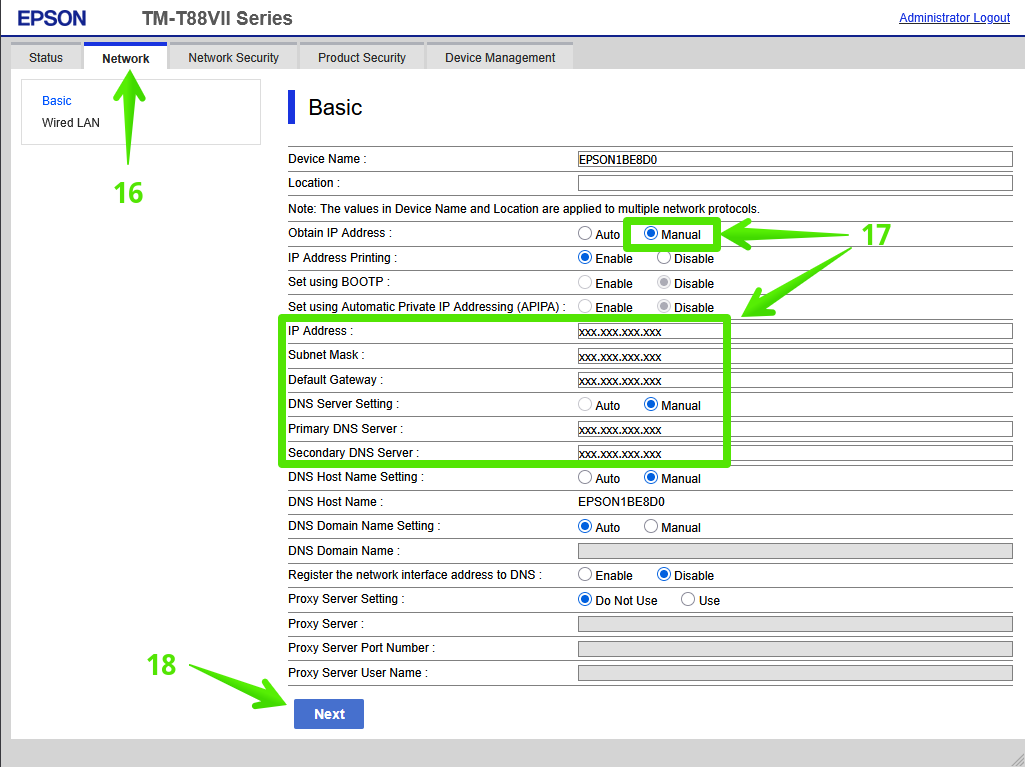The width and height of the screenshot is (1025, 767).
Task: Set Obtain IP Address to Auto
Action: 585,234
